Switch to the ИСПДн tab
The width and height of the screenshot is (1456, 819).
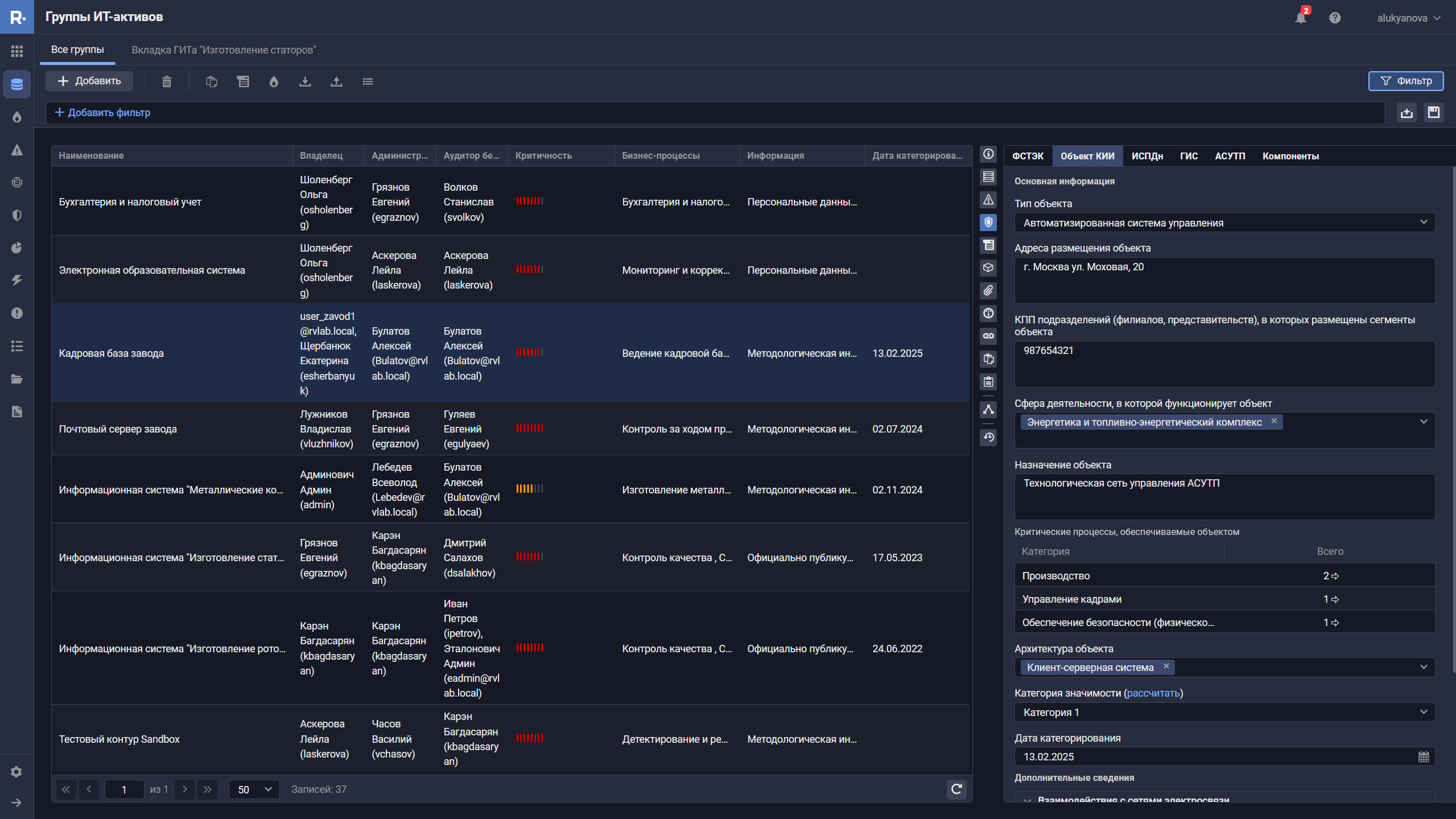[1146, 156]
